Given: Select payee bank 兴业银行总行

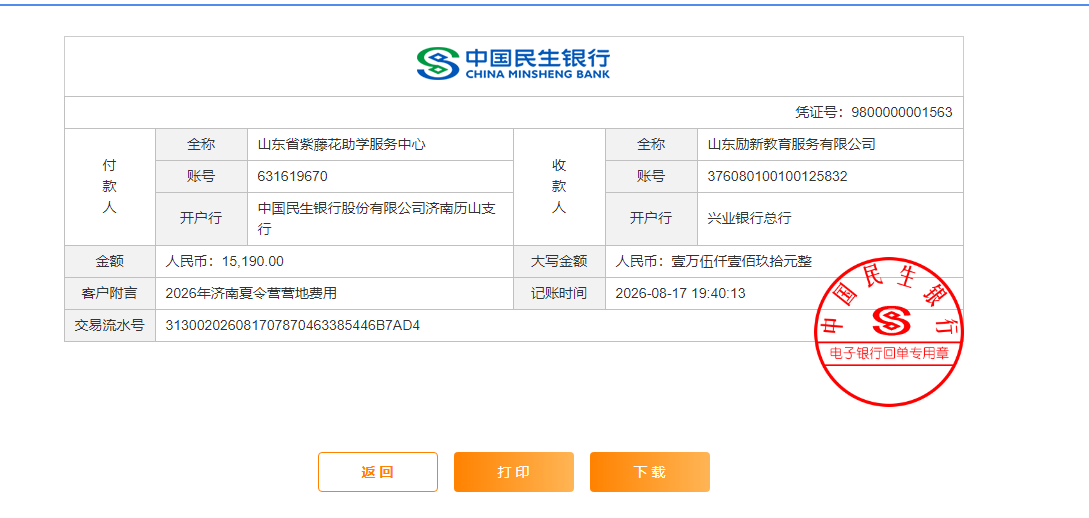Looking at the screenshot, I should click(749, 219).
